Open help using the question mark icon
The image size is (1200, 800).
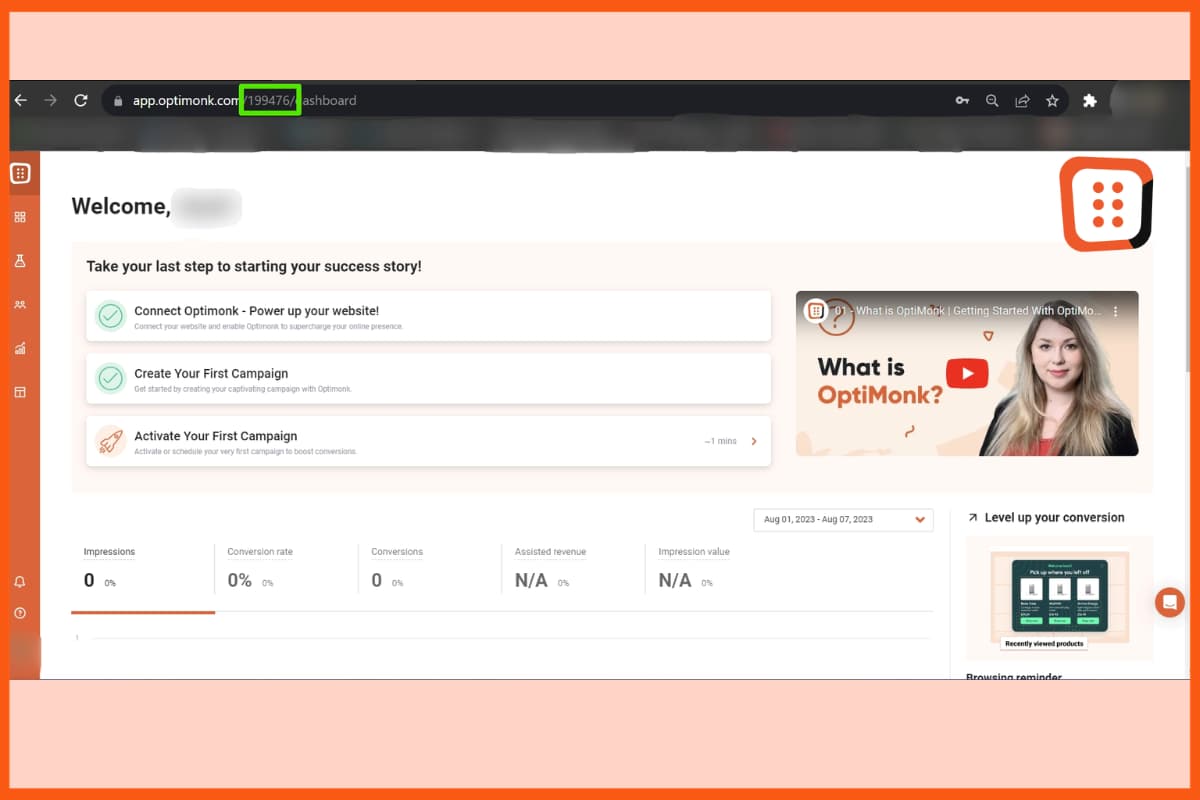[20, 612]
